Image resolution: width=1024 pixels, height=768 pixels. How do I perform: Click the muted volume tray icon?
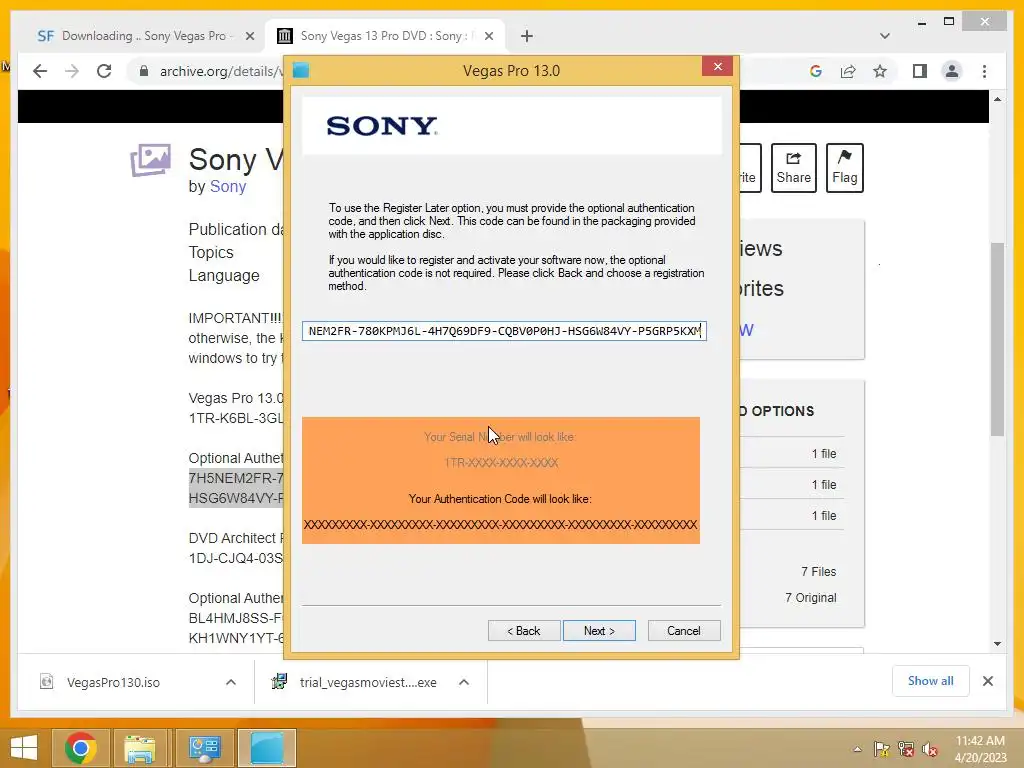pyautogui.click(x=930, y=749)
